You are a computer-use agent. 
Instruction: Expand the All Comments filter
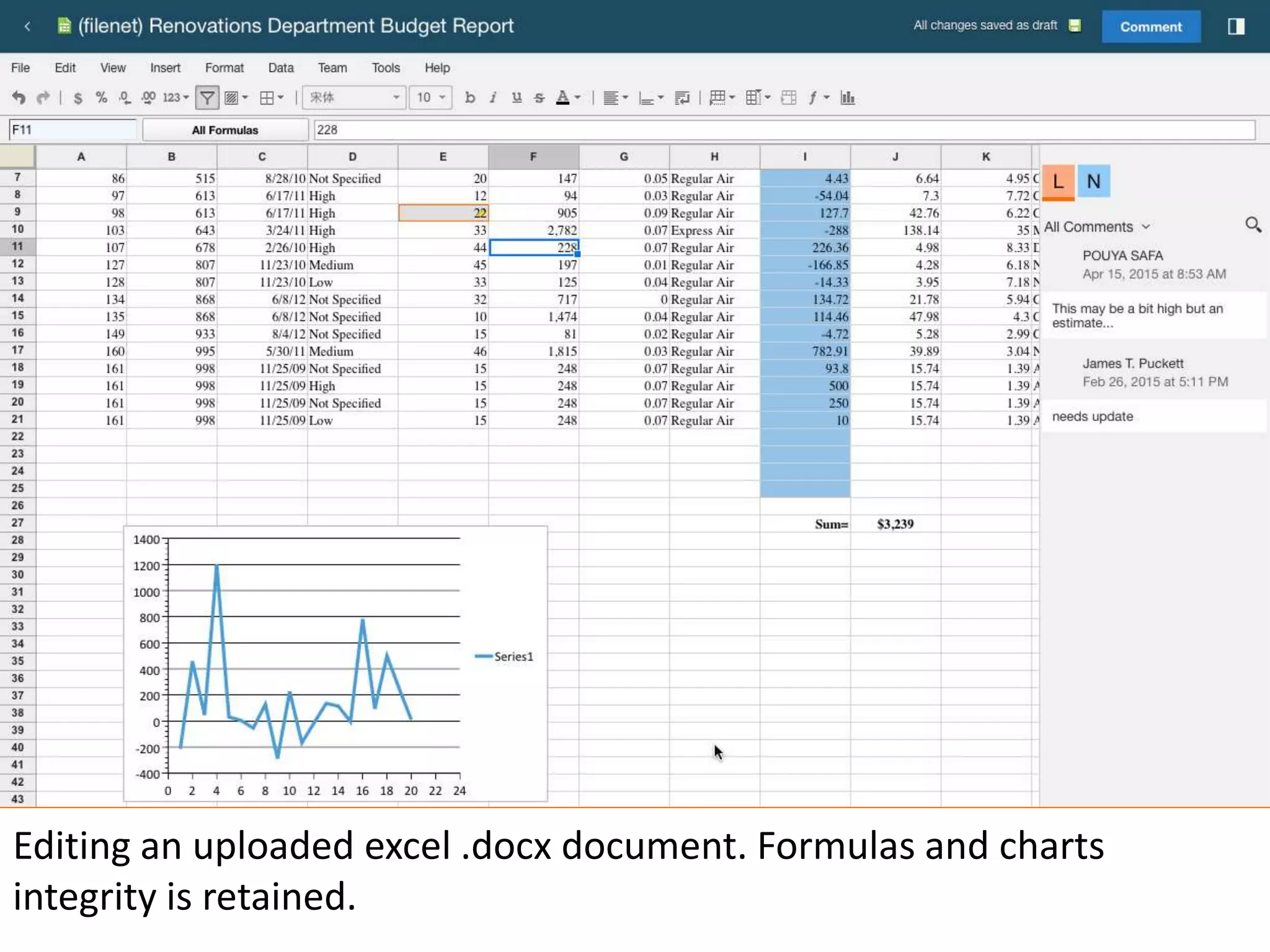[x=1097, y=227]
